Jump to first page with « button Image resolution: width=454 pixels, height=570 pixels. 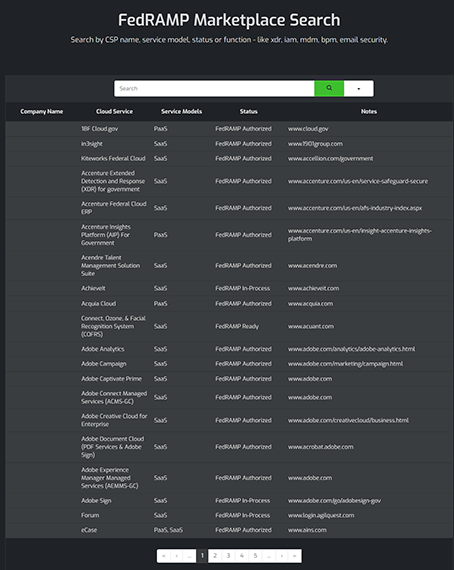(164, 555)
